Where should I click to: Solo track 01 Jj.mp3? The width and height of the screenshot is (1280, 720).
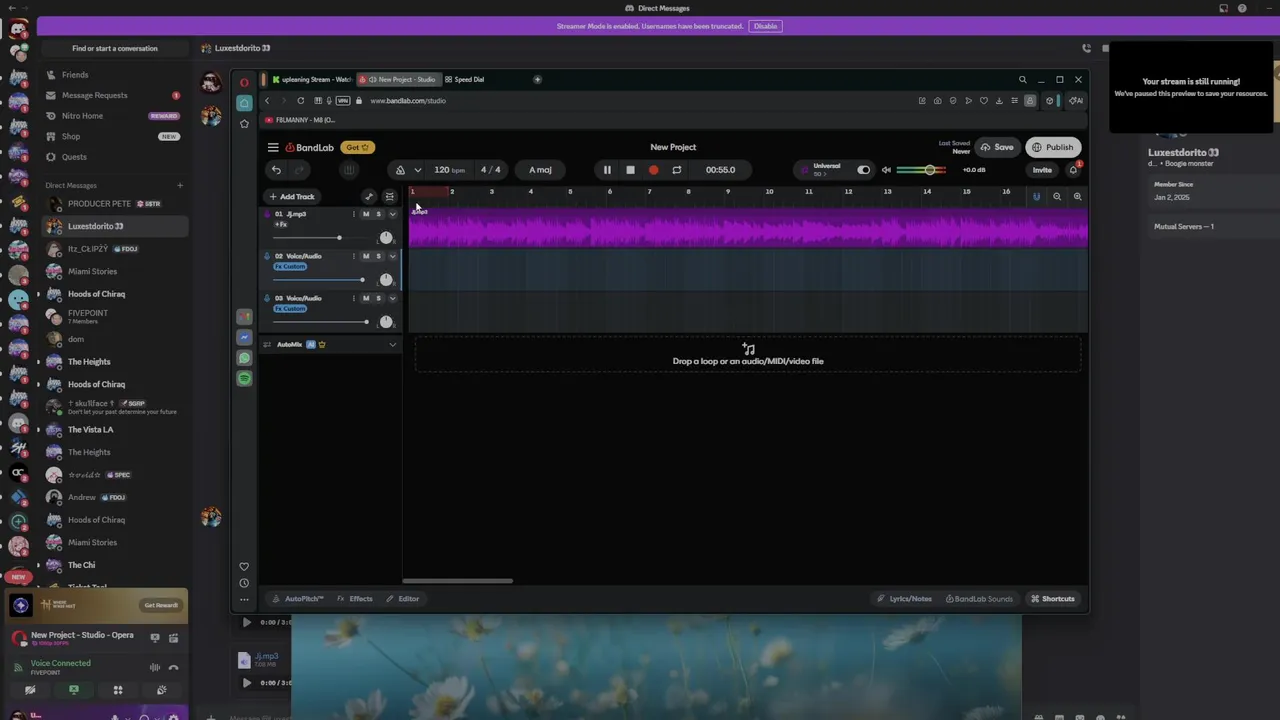[378, 214]
